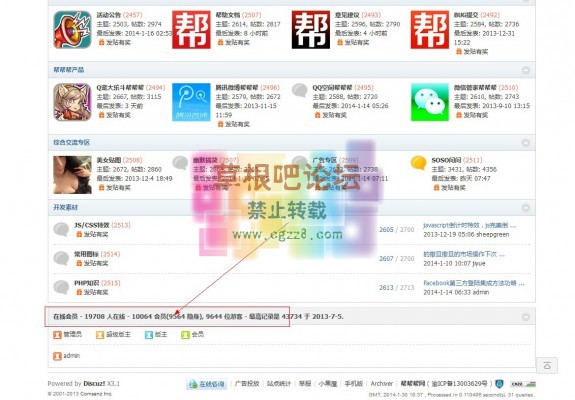Open the 微信管家帮帮帮 forum link
This screenshot has width=575, height=400.
click(x=475, y=88)
